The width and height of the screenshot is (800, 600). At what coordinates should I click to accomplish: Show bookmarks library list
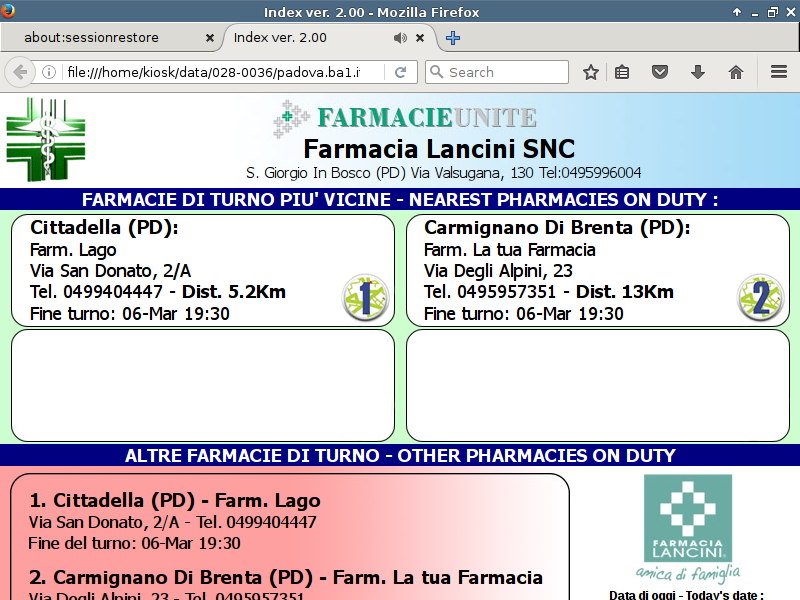pyautogui.click(x=622, y=72)
